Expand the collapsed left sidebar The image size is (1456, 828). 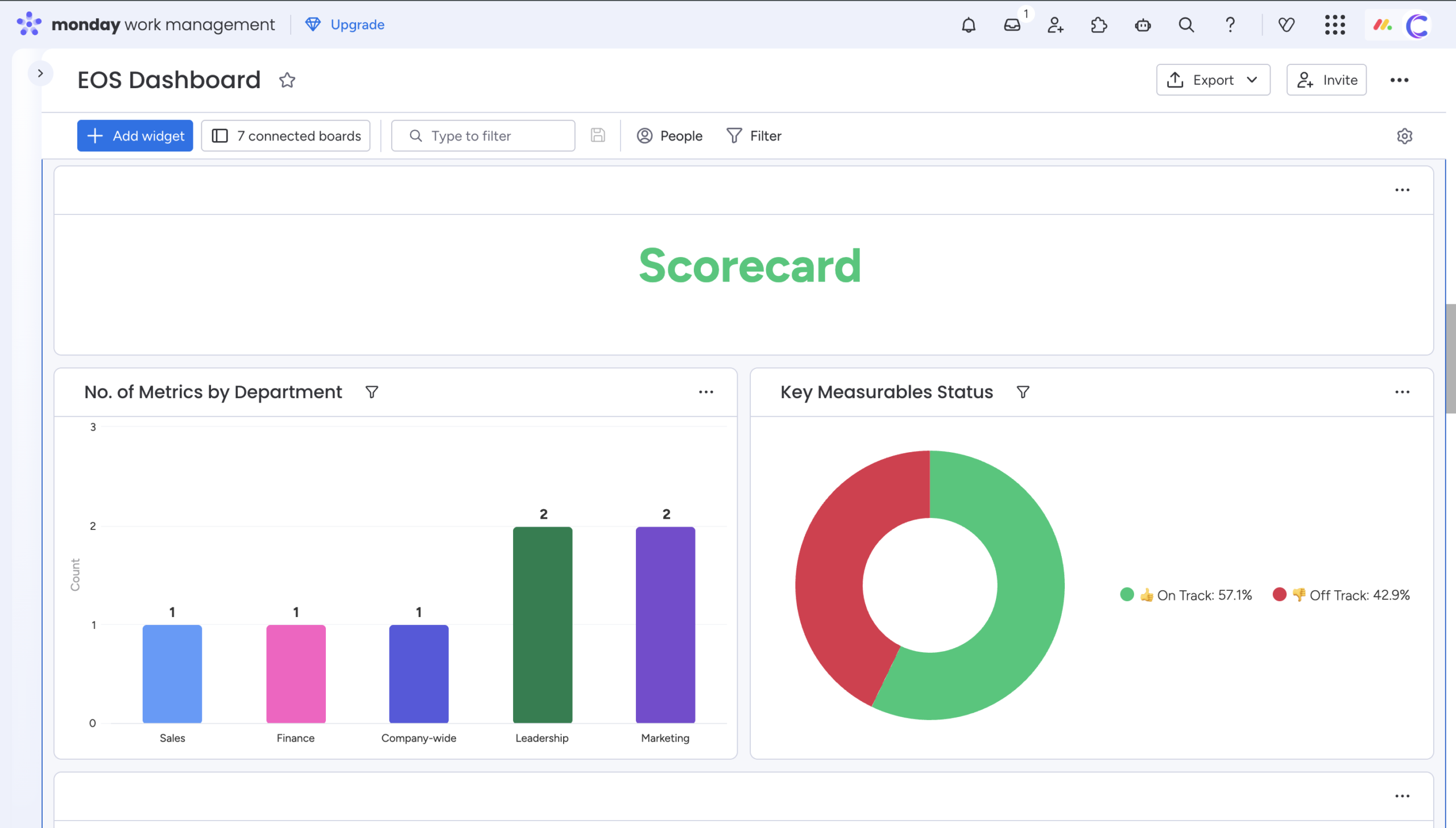tap(40, 73)
